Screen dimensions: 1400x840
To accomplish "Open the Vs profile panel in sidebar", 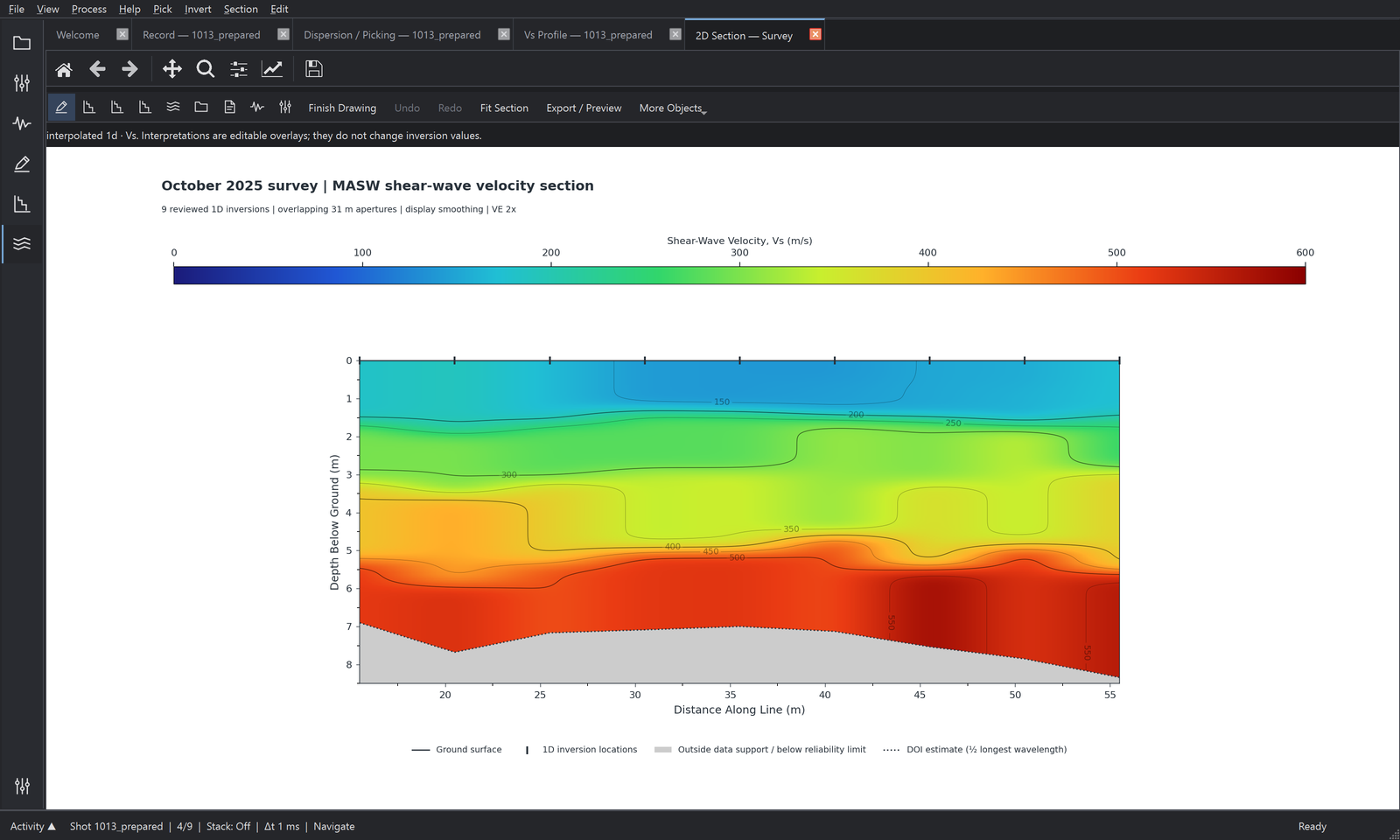I will pos(22,204).
